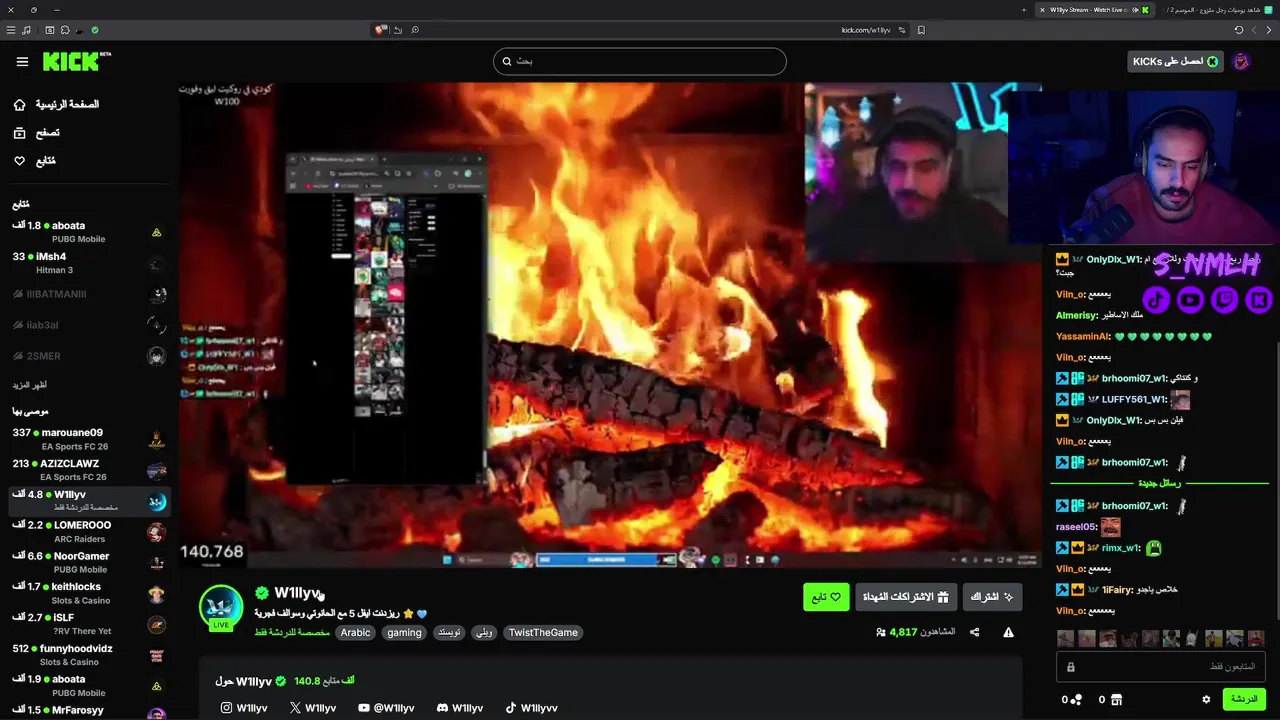Go to home page in sidebar
This screenshot has width=1280, height=720.
coord(57,104)
